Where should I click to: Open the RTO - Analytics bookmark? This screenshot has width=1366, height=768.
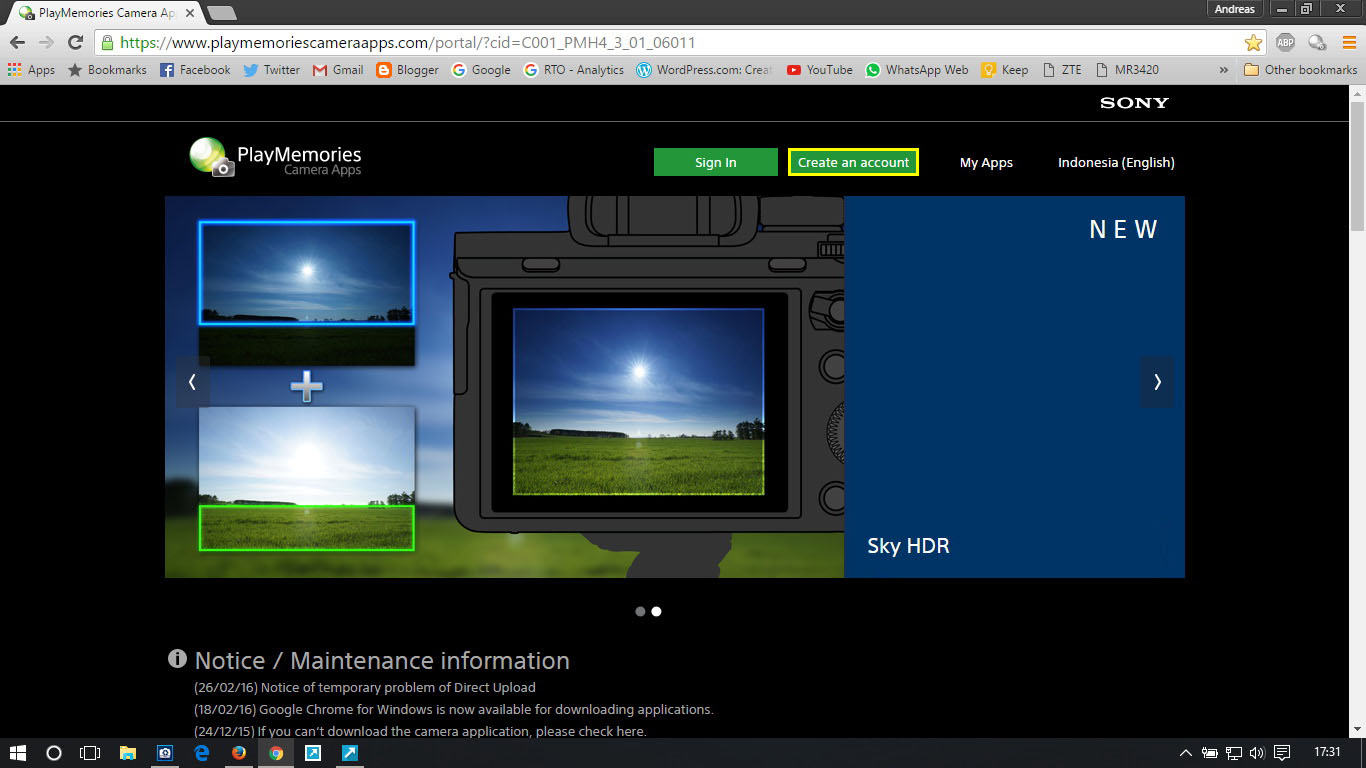pos(574,70)
